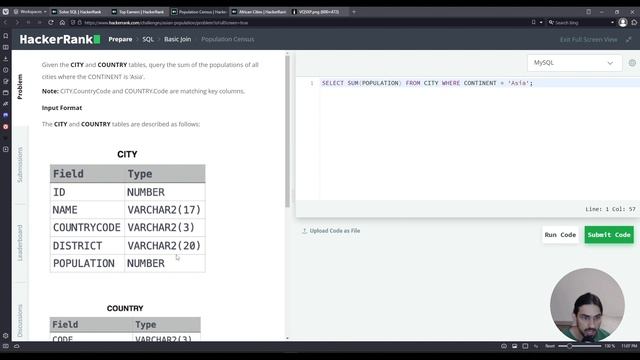Go to the browser home page
The height and width of the screenshot is (360, 640).
pos(62,22)
